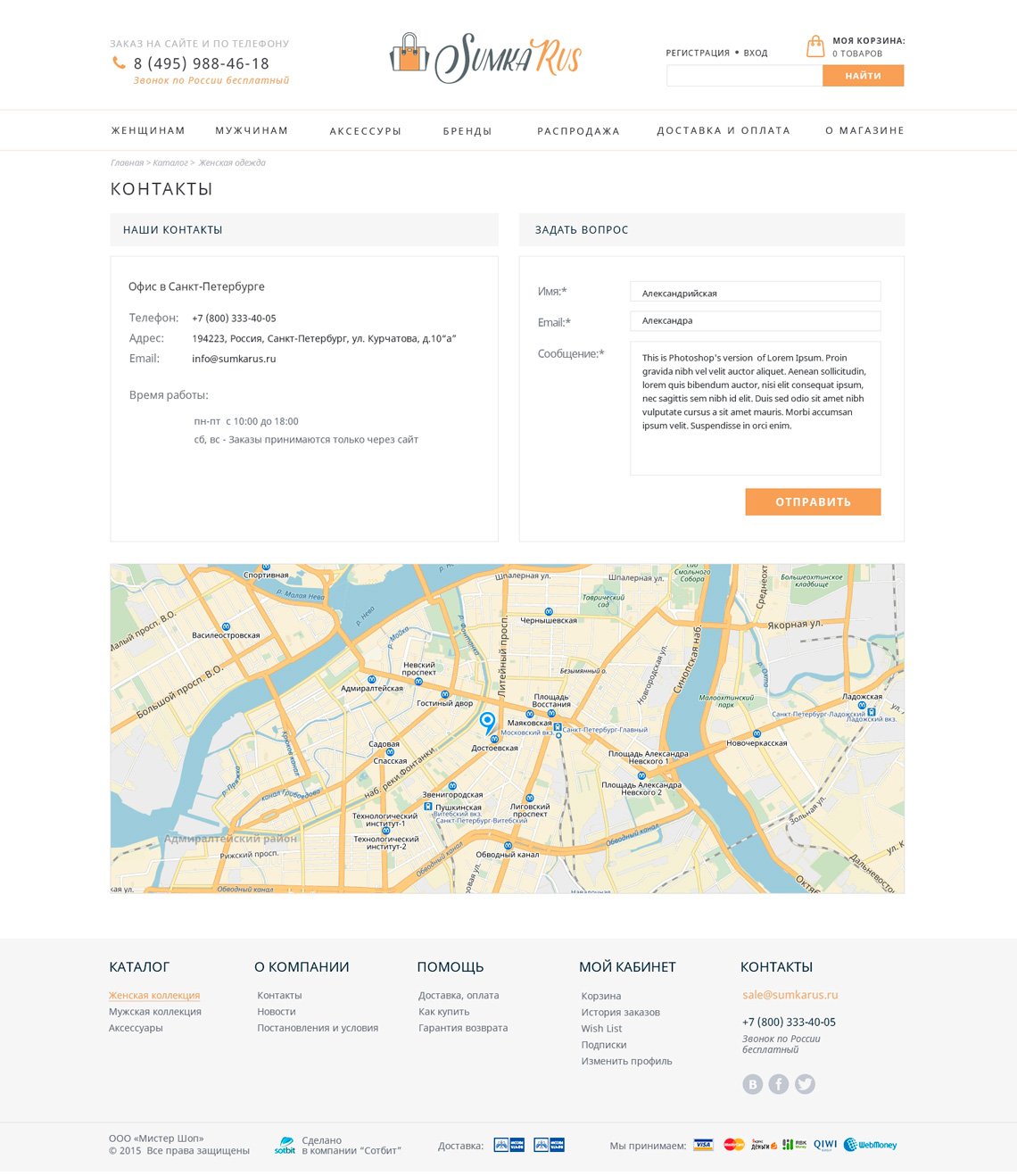Image resolution: width=1017 pixels, height=1176 pixels.
Task: Go to Главная in breadcrumbs
Action: (x=127, y=162)
